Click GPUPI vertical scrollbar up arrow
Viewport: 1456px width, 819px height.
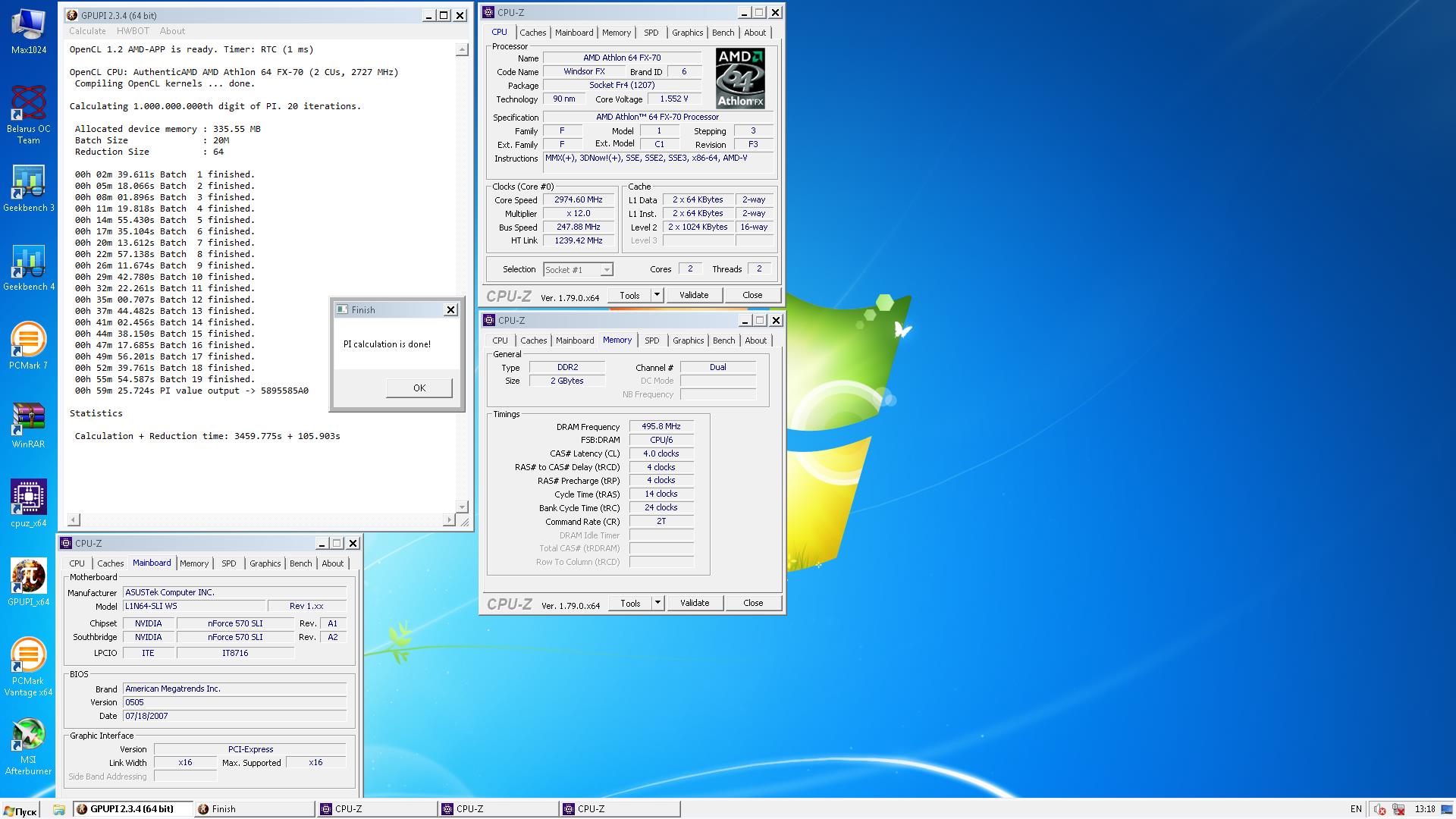[x=462, y=49]
